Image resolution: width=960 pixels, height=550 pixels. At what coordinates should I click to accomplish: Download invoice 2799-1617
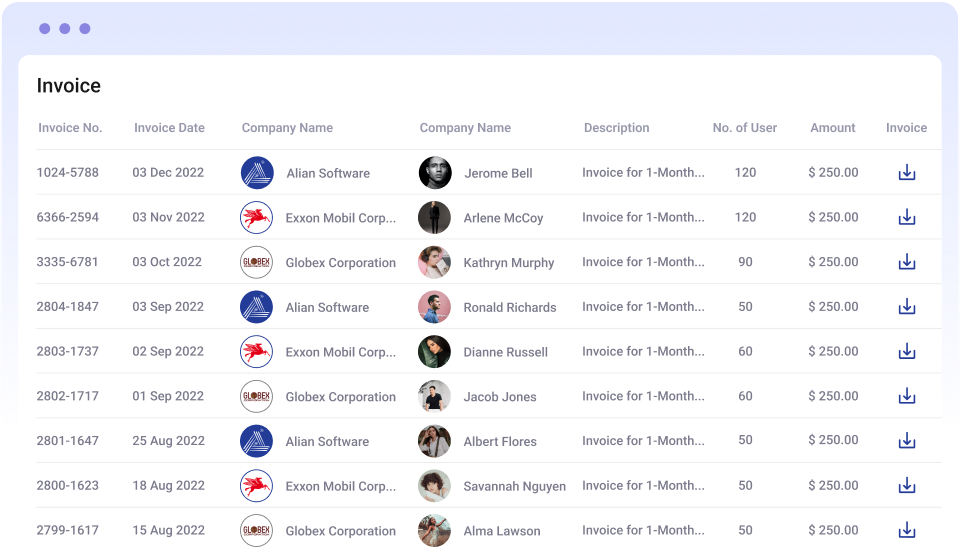pos(906,530)
